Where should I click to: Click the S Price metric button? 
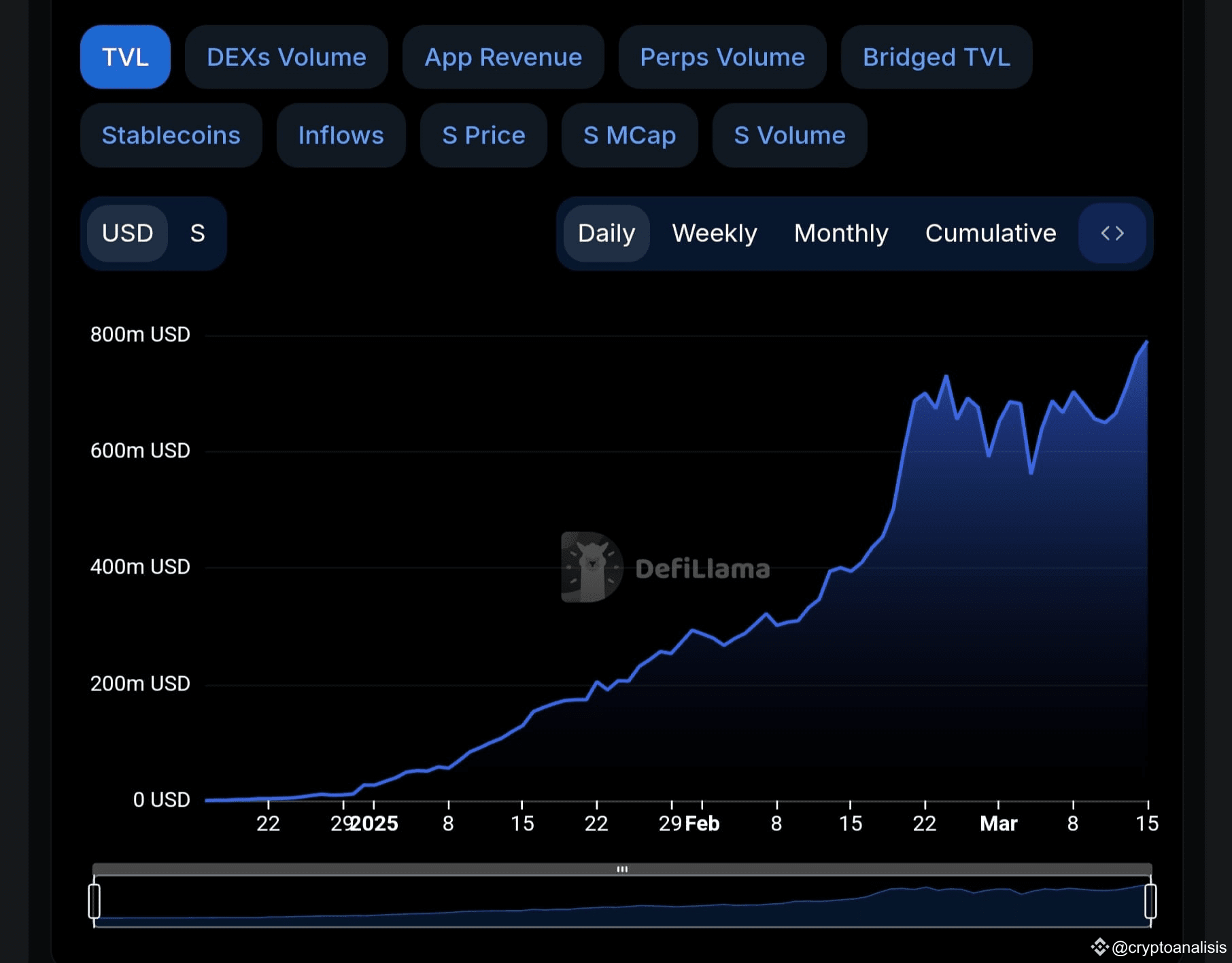(x=483, y=135)
